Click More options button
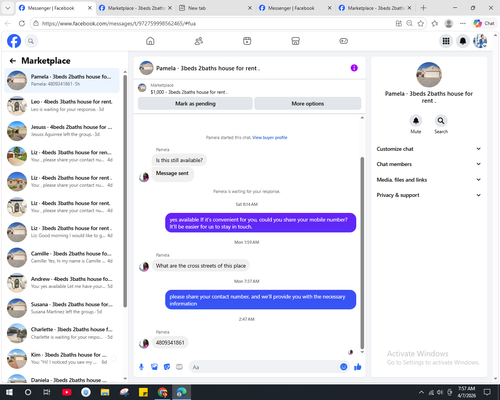 (308, 104)
